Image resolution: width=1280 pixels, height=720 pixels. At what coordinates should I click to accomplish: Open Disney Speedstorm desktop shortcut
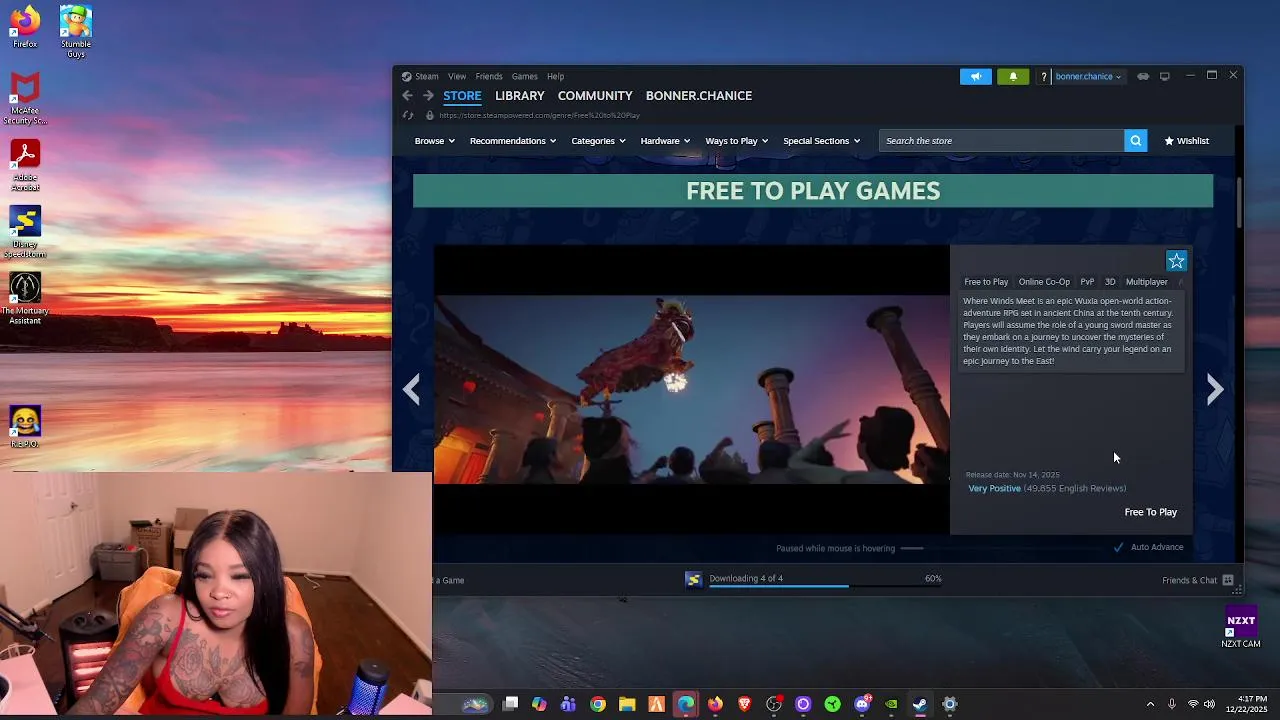[x=25, y=232]
